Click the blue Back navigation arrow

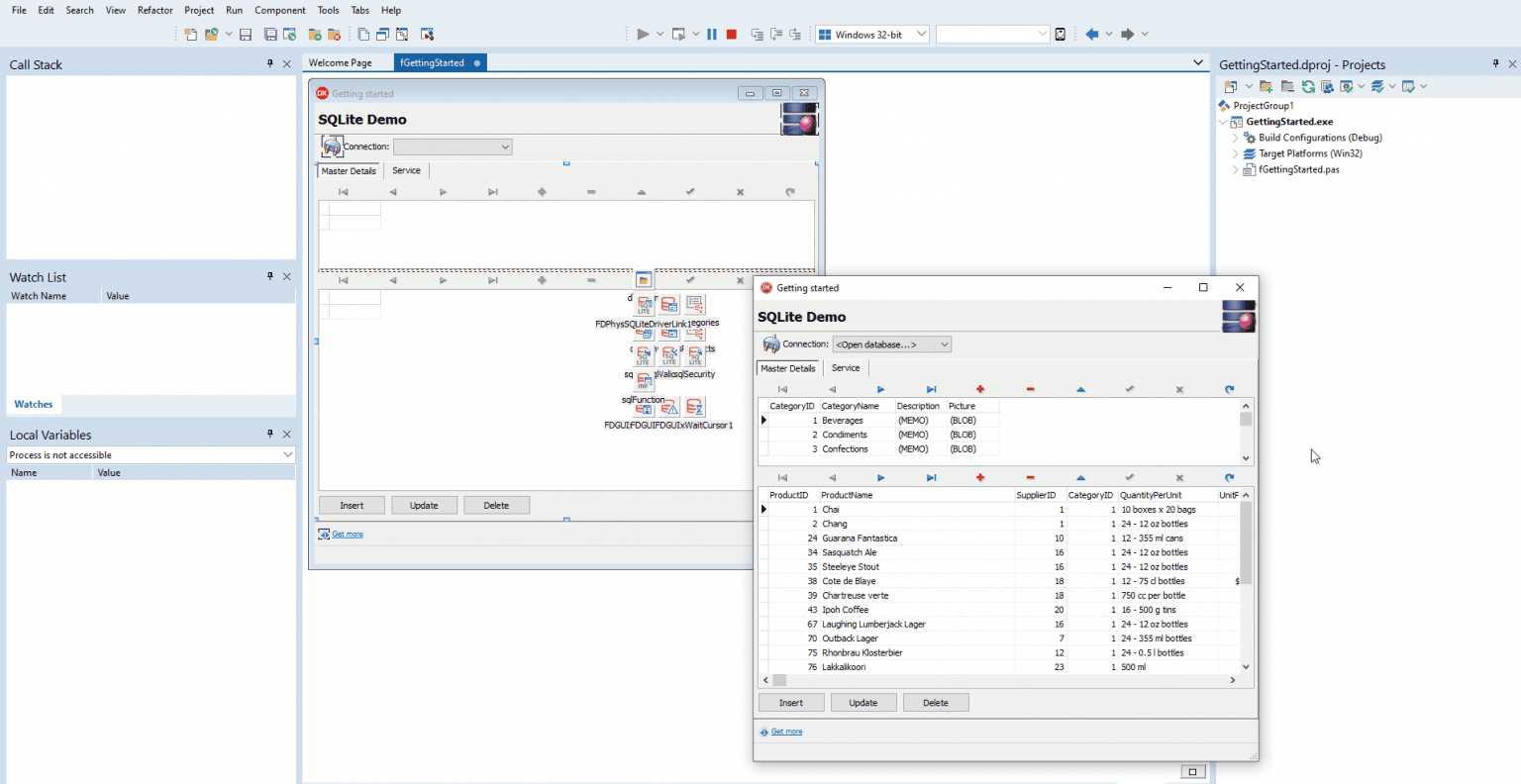[1092, 35]
